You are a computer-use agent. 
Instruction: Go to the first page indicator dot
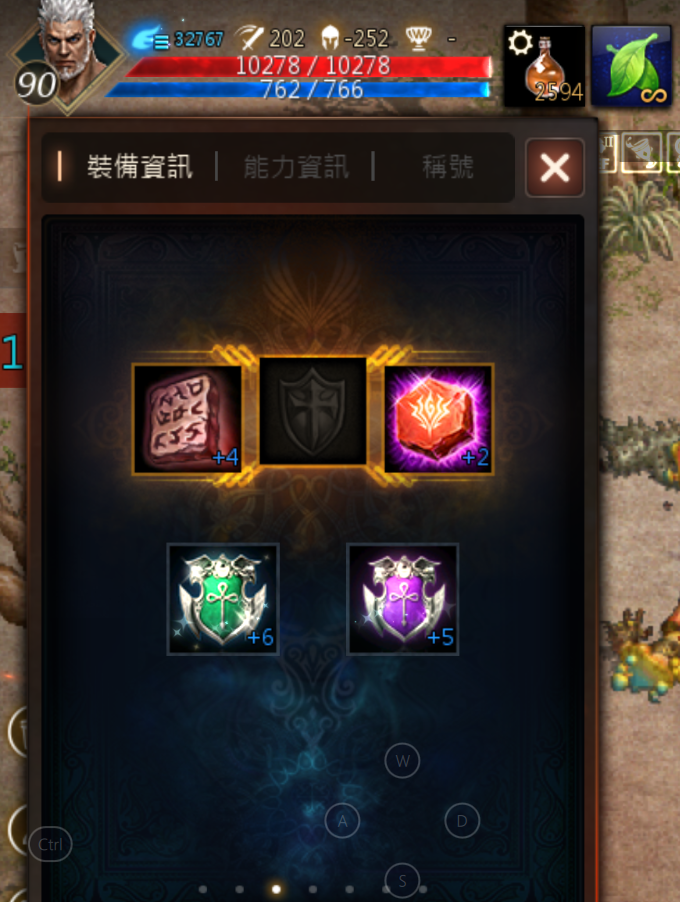coord(203,889)
